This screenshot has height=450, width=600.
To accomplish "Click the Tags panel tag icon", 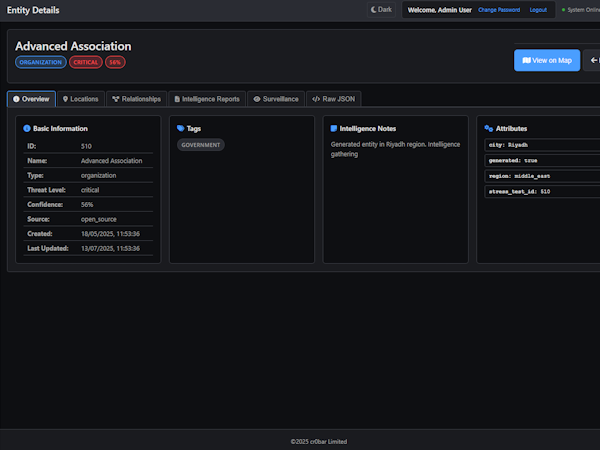I will click(181, 129).
